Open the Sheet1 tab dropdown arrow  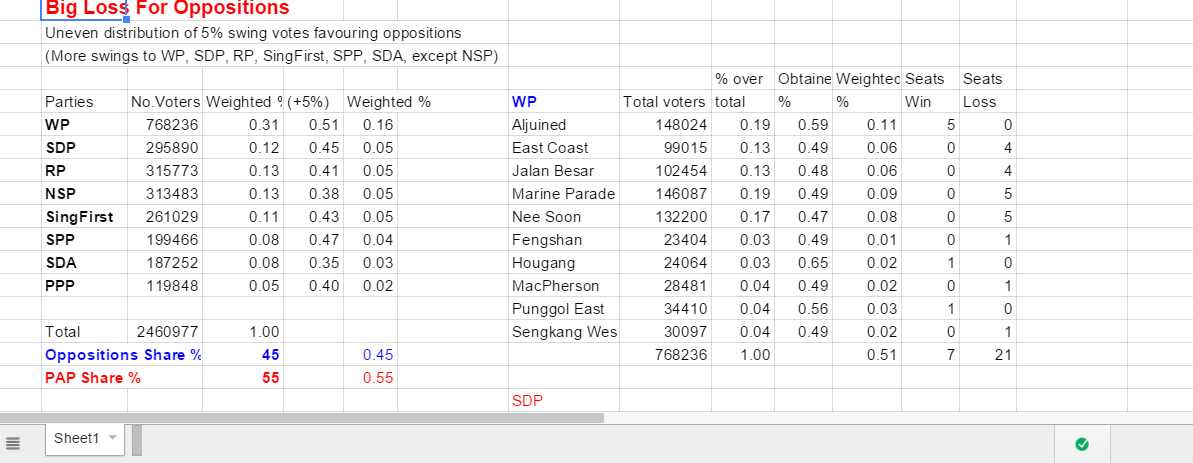pyautogui.click(x=113, y=439)
